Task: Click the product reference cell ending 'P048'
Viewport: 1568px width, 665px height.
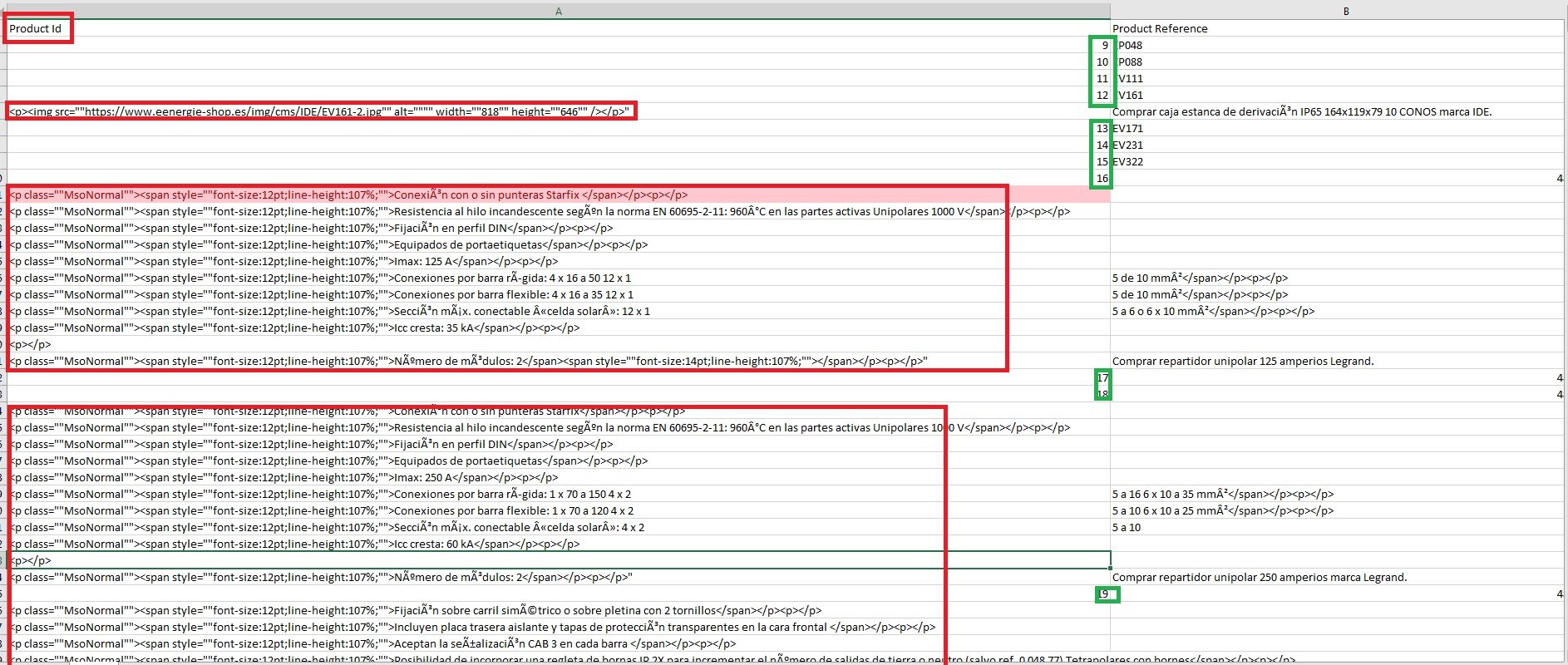Action: (x=1338, y=45)
